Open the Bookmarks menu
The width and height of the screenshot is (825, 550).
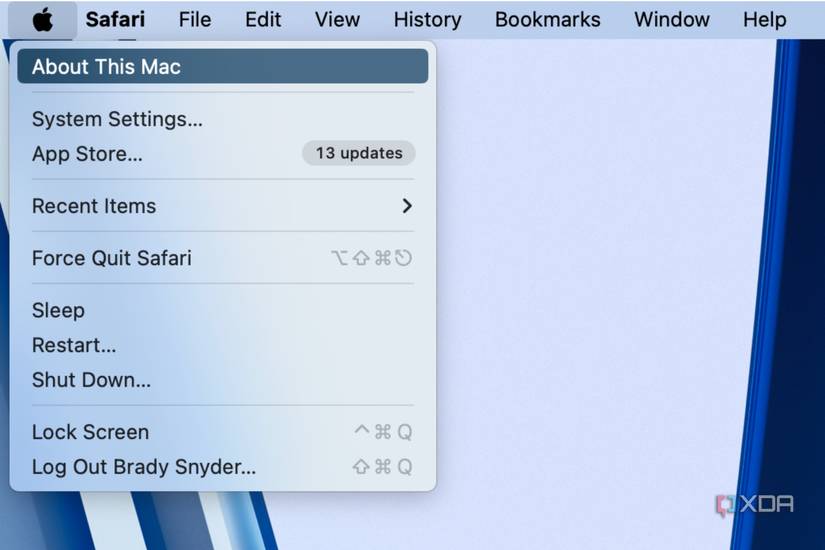(x=548, y=20)
